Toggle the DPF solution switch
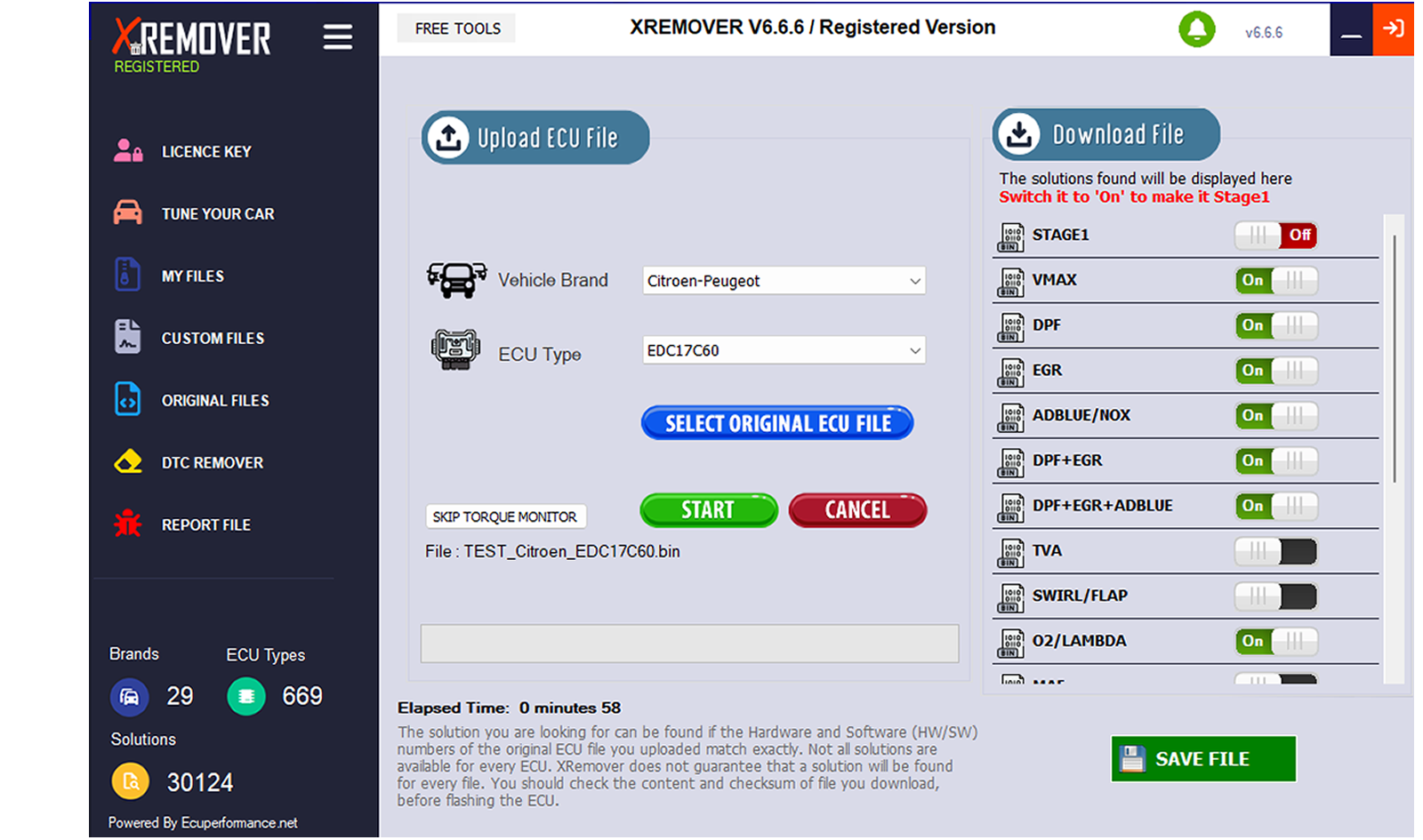Screen dimensions: 1423x840 click(1275, 325)
